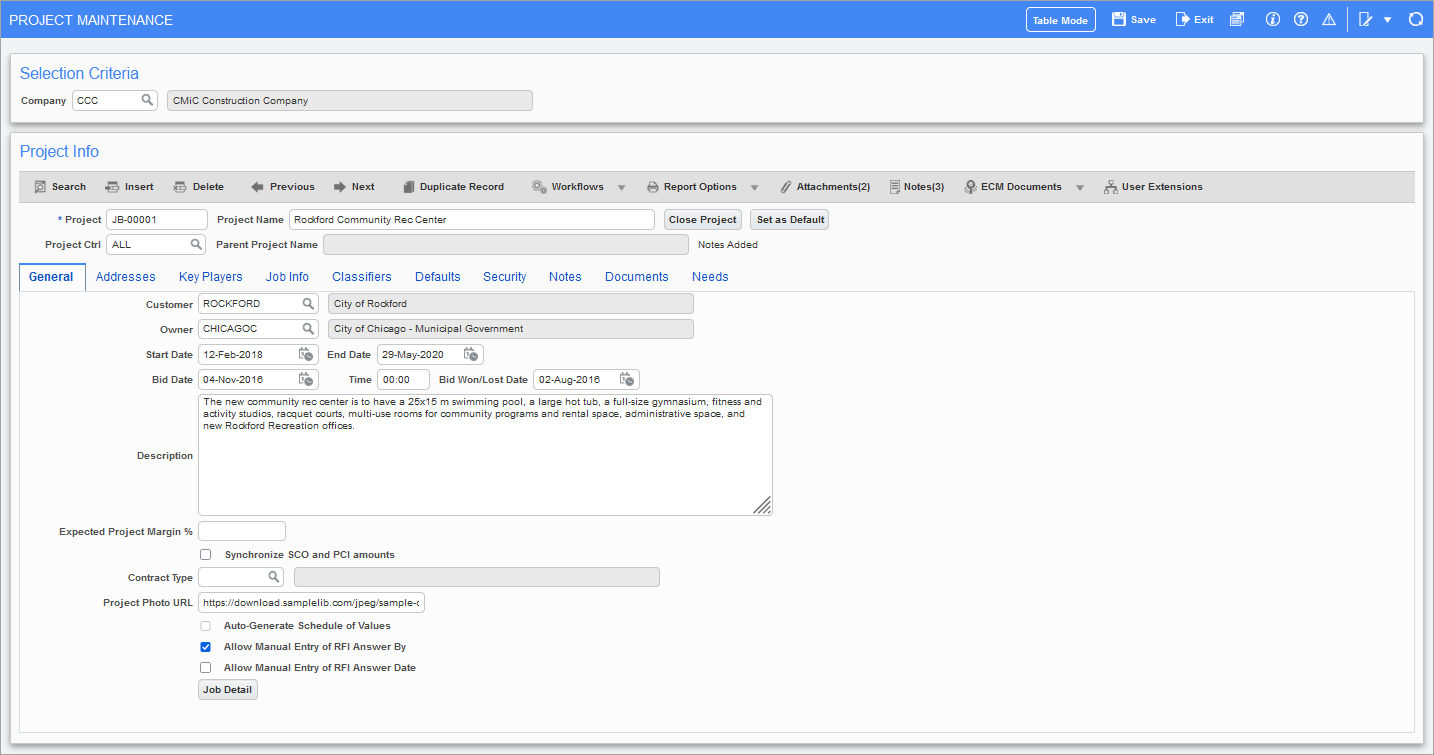Uncheck Allow Manual Entry of RFI Answer By
This screenshot has width=1434, height=755.
pos(206,647)
